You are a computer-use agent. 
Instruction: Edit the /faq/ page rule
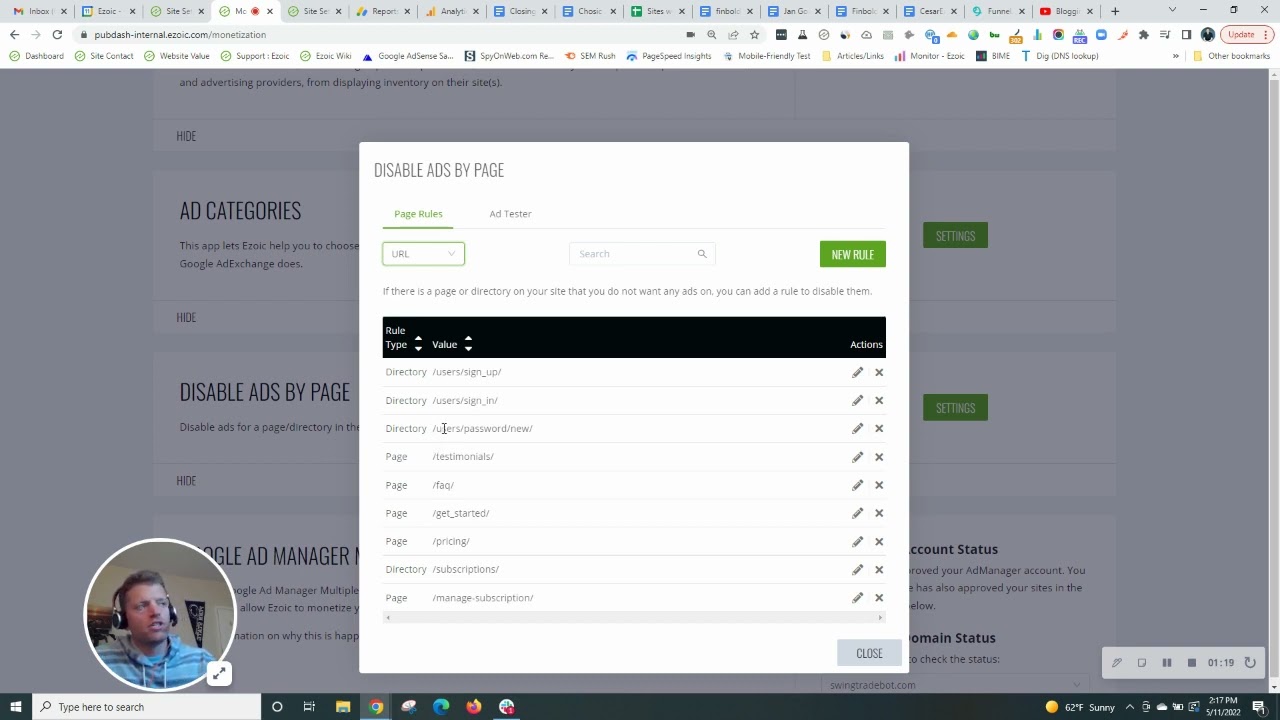pos(857,485)
